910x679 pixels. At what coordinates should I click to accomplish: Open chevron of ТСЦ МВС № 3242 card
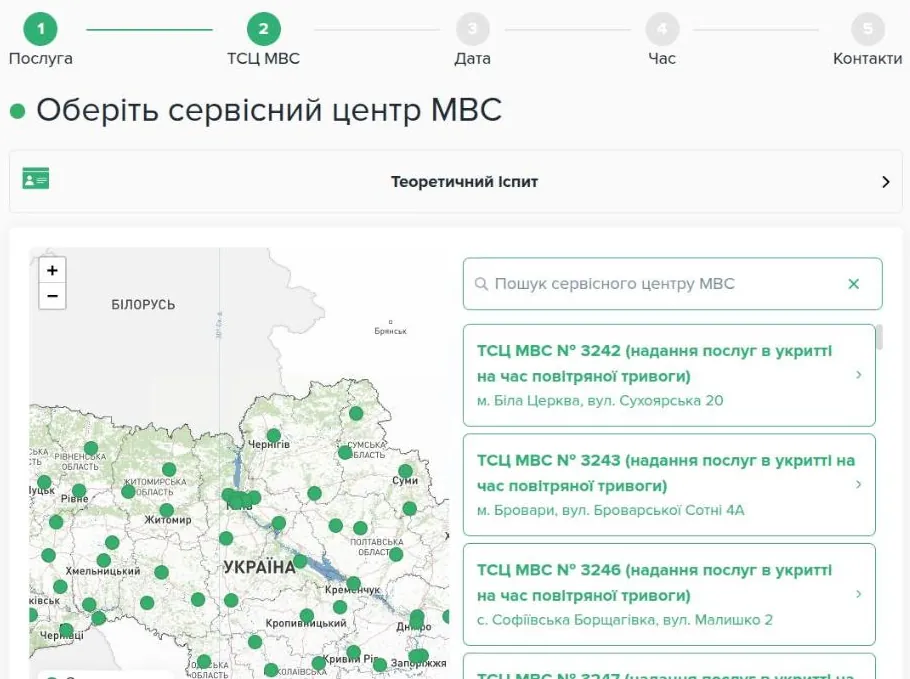859,375
